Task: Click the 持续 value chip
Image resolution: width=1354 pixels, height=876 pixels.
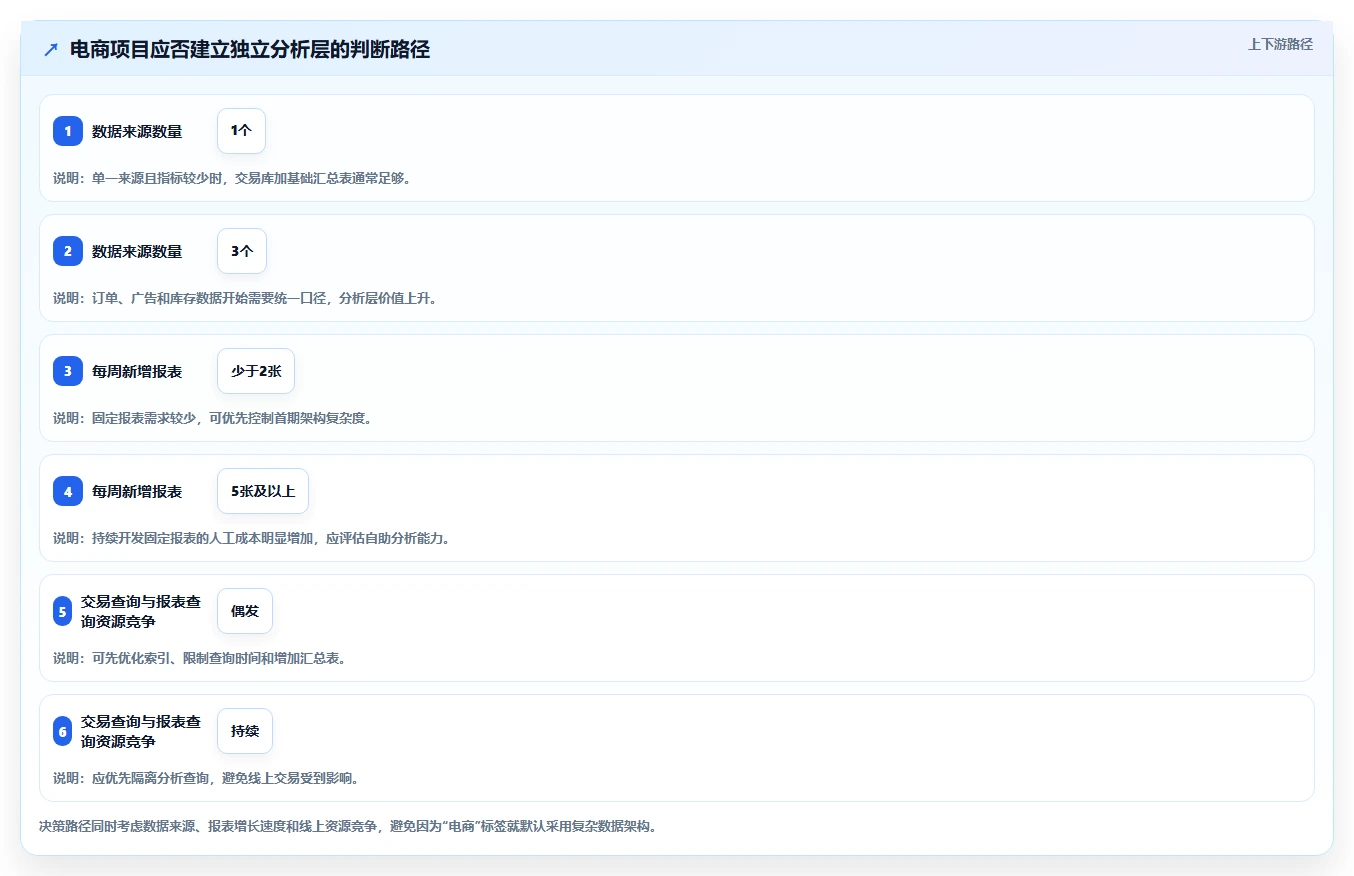Action: tap(245, 731)
